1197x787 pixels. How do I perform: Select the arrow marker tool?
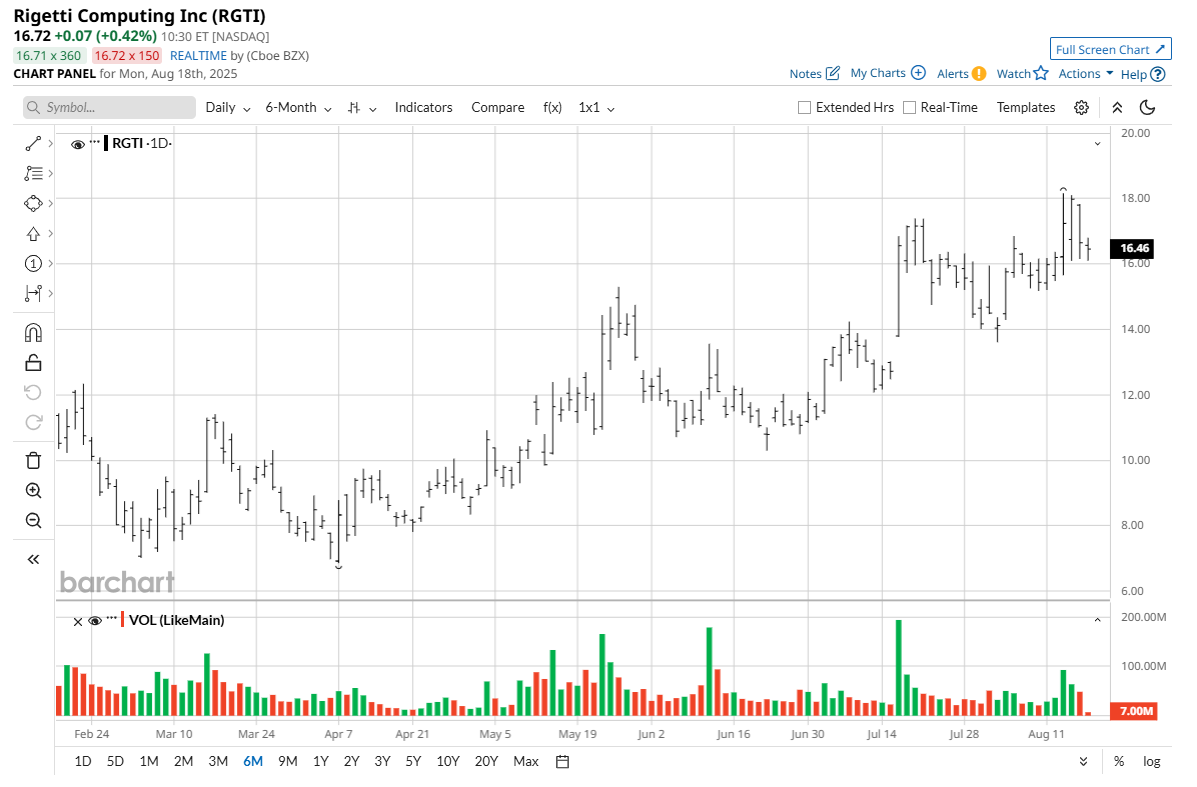tap(33, 234)
